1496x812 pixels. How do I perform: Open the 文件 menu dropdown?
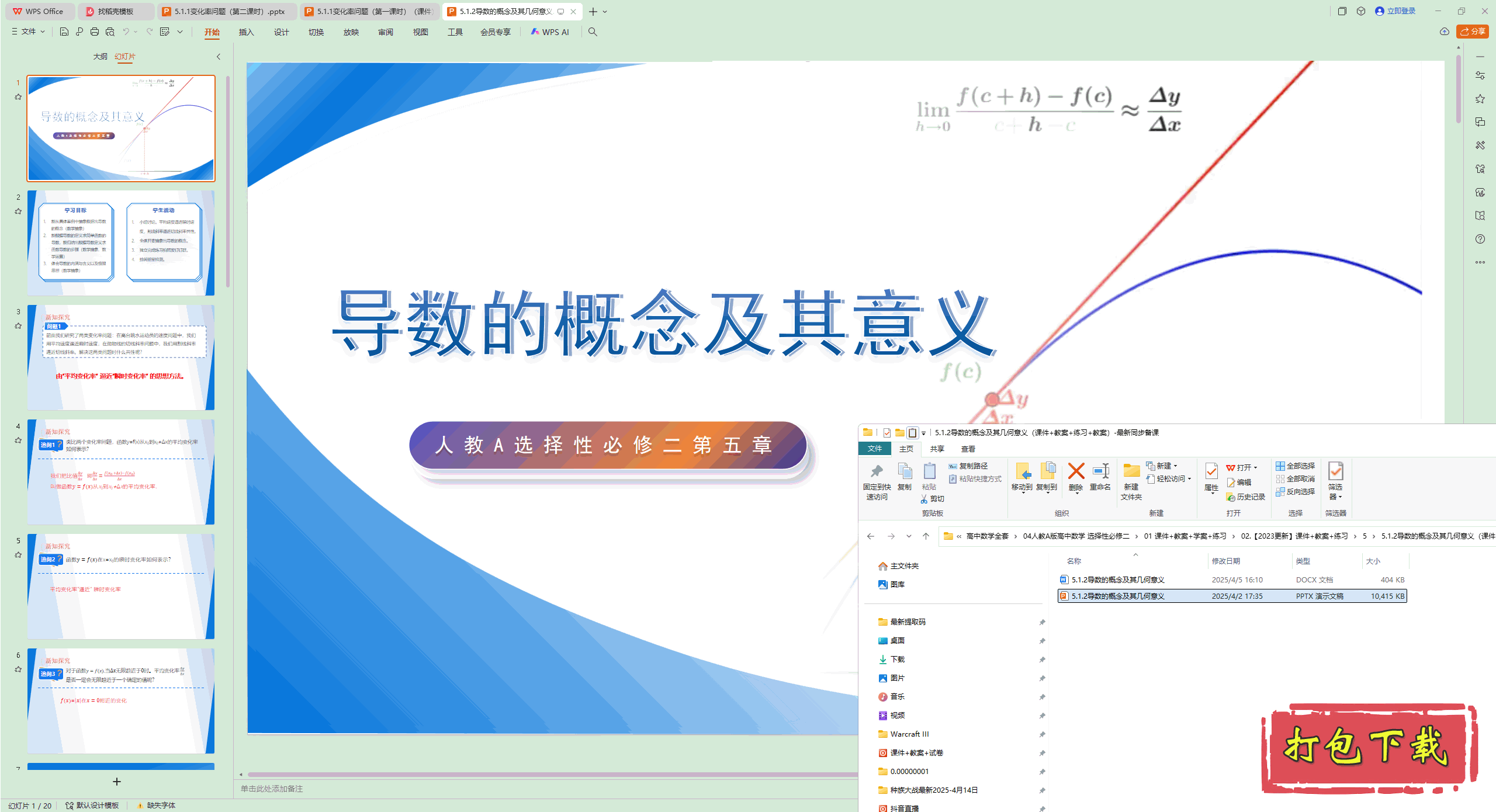[29, 32]
